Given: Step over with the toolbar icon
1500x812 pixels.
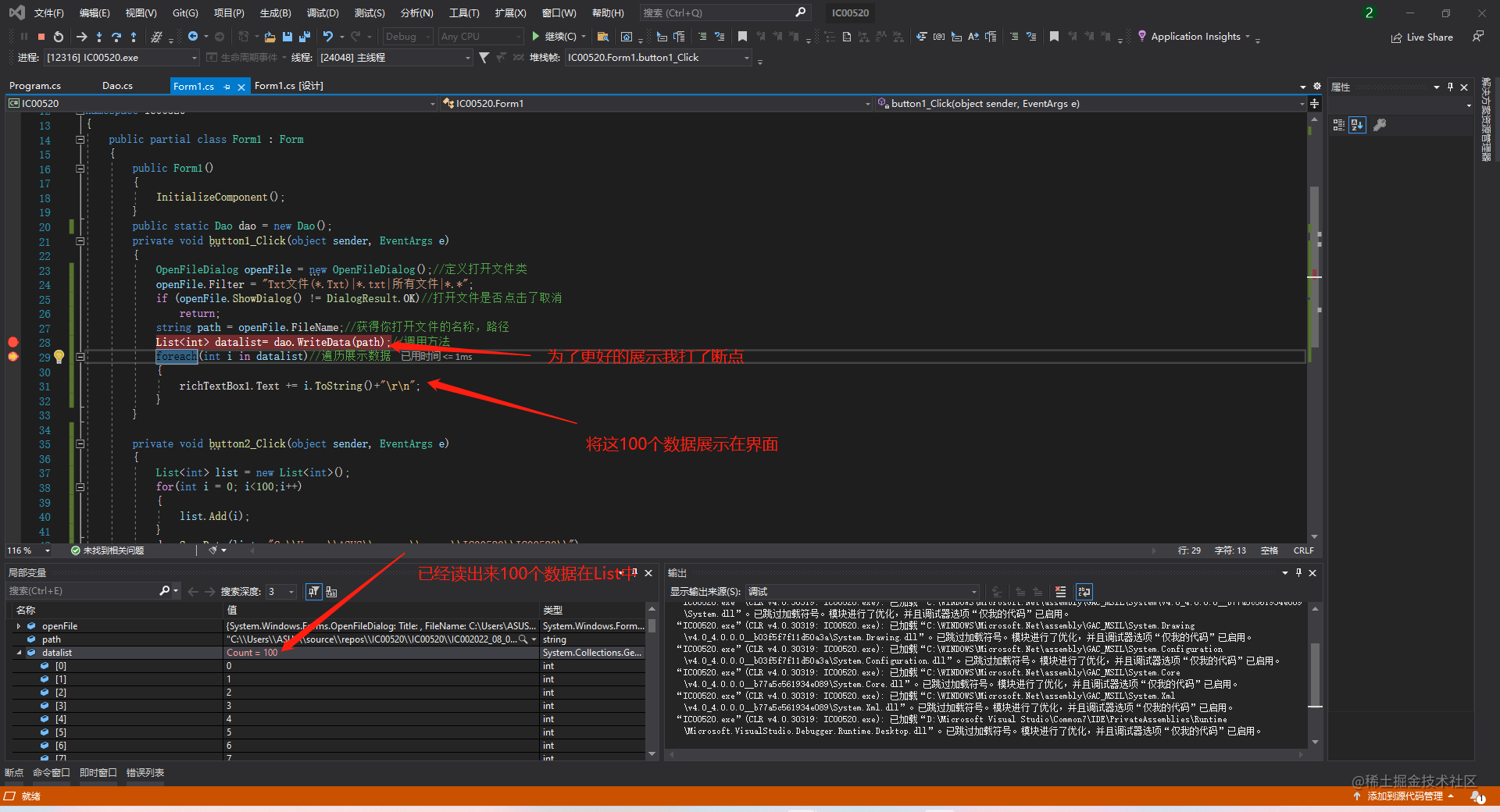Looking at the screenshot, I should pyautogui.click(x=116, y=37).
